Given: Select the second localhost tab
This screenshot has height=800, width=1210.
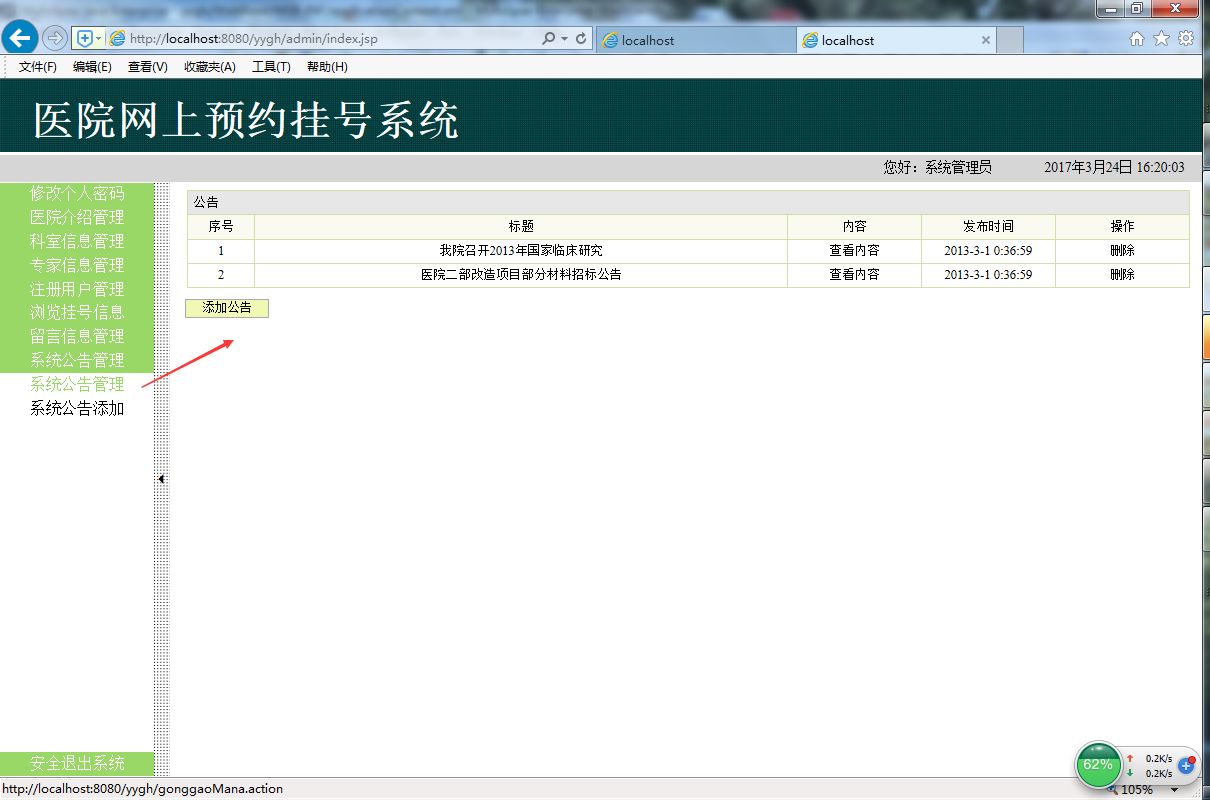Looking at the screenshot, I should pyautogui.click(x=897, y=40).
